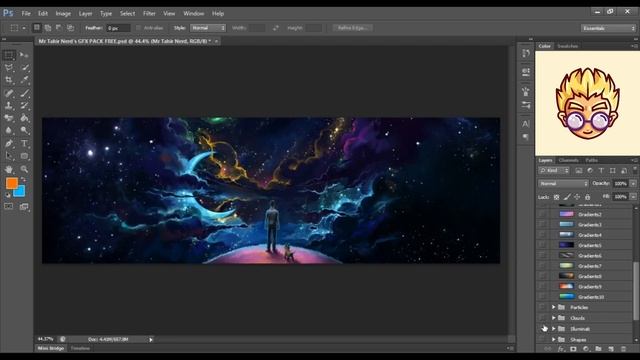This screenshot has height=360, width=640.
Task: Select the Healing Brush tool
Action: [x=9, y=93]
